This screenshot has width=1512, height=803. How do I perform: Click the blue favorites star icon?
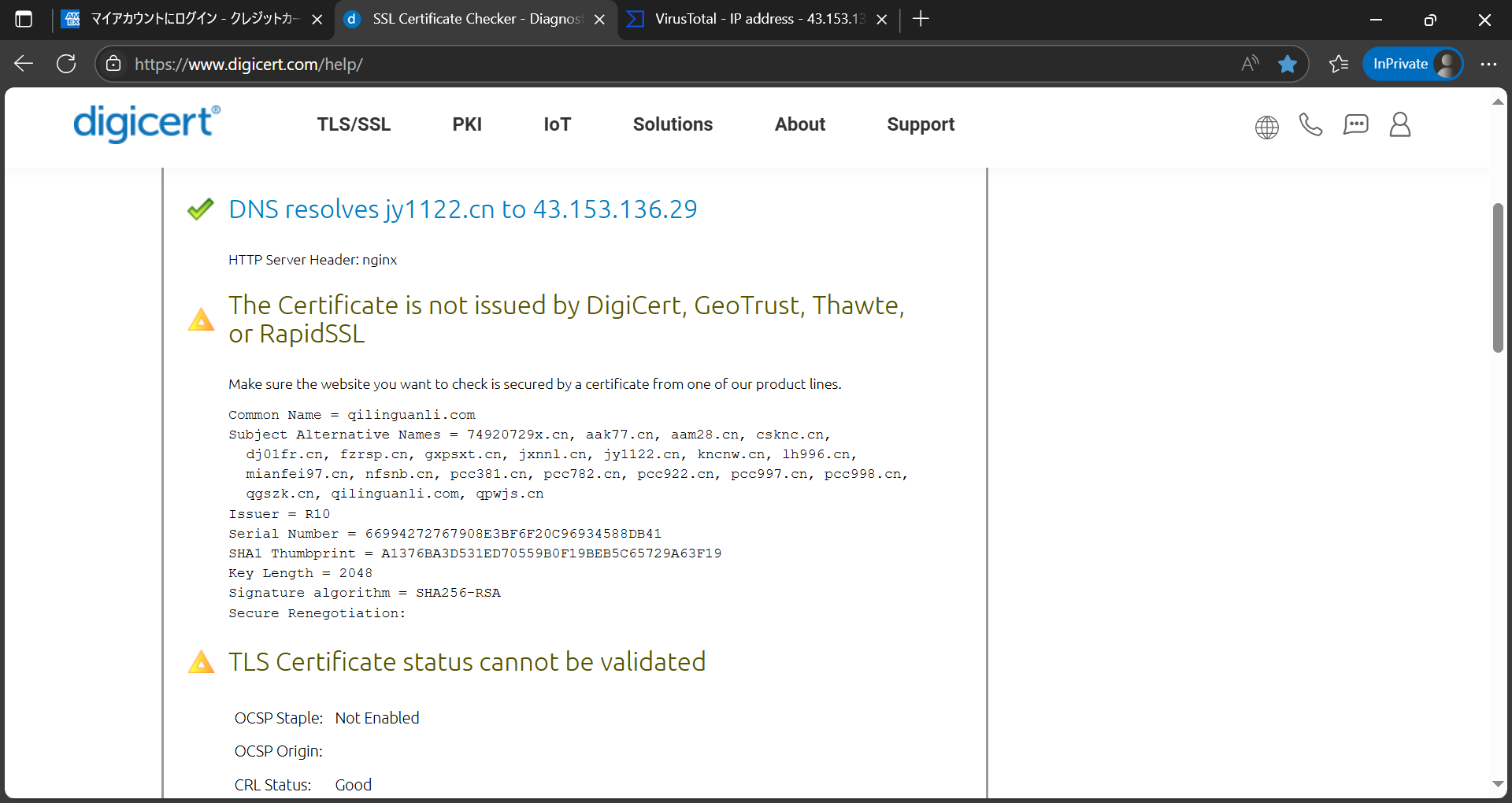(1288, 64)
